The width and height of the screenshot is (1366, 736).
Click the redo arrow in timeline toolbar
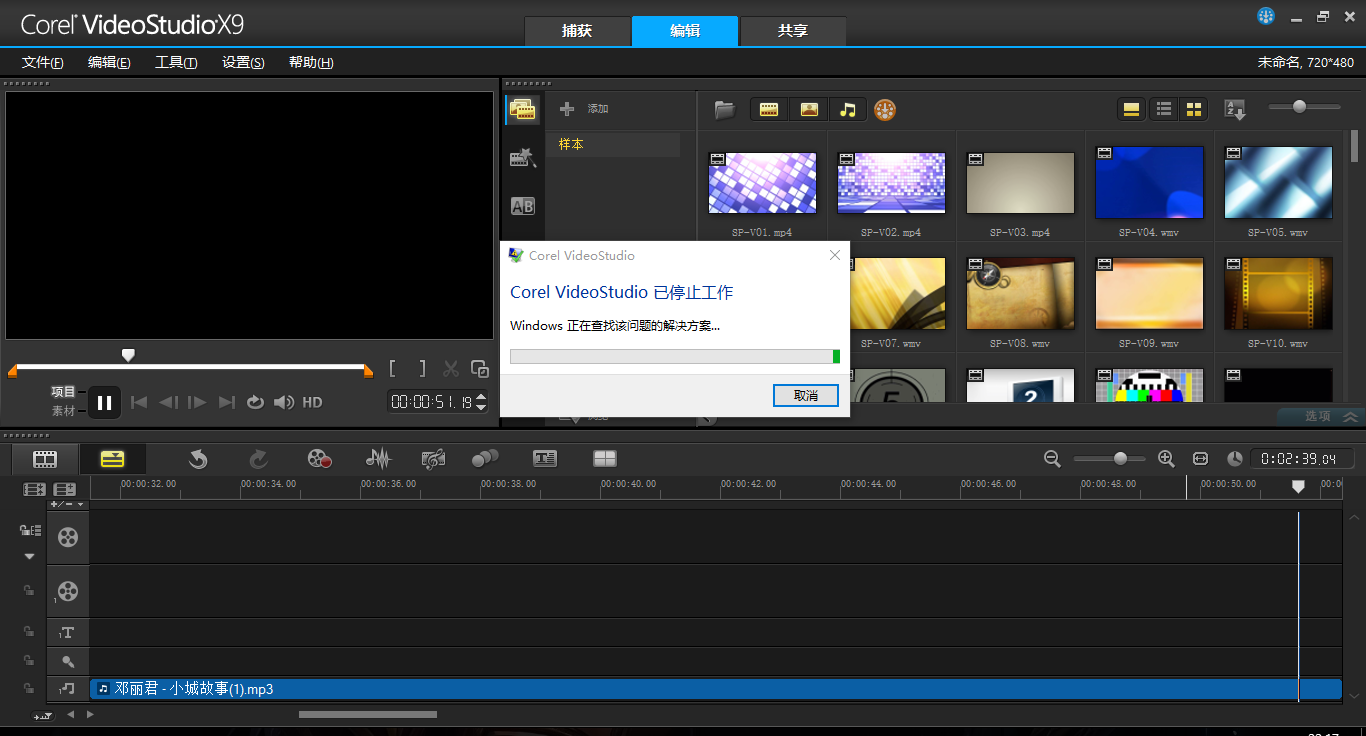coord(258,458)
